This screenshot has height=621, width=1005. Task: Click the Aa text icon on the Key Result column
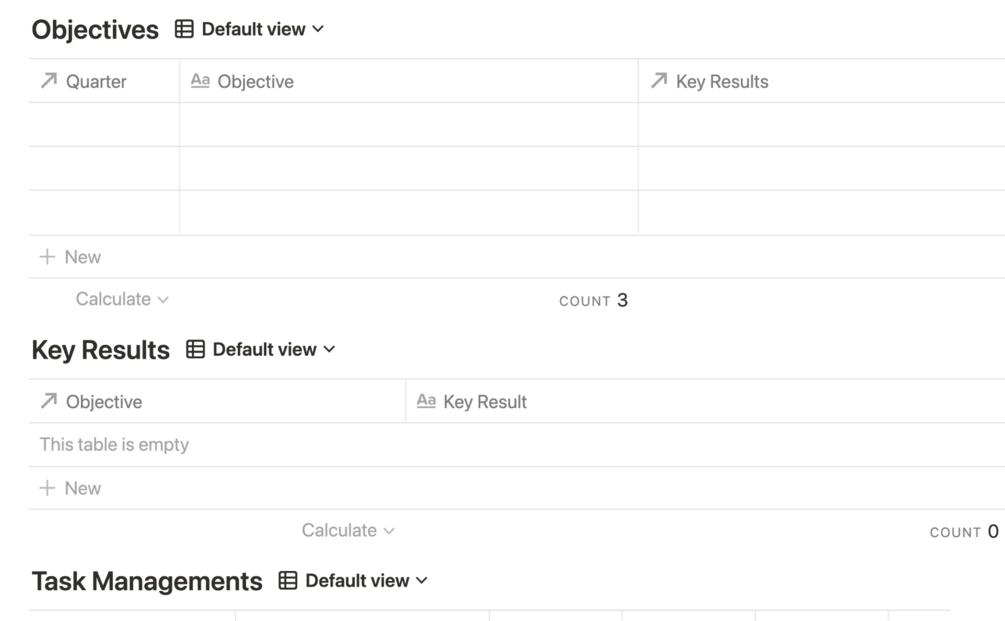pos(426,401)
